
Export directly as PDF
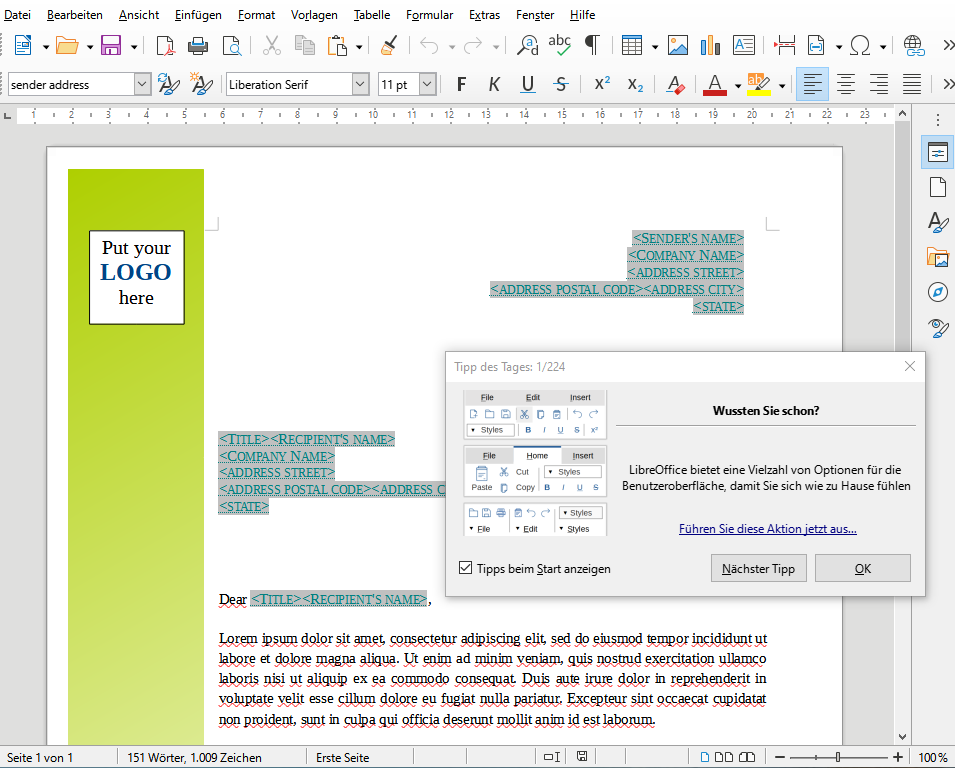tap(165, 46)
